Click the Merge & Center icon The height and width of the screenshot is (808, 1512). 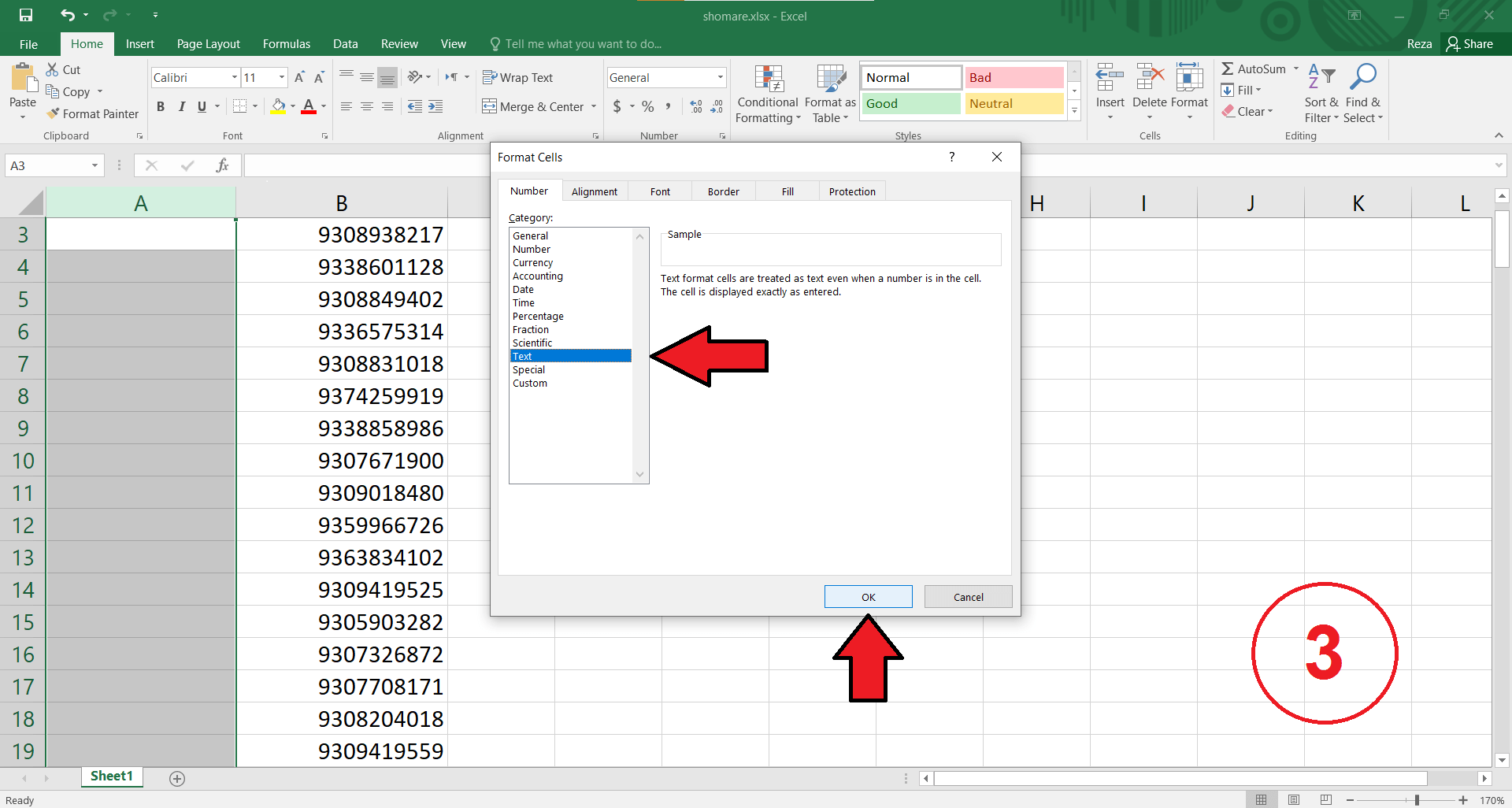(490, 106)
